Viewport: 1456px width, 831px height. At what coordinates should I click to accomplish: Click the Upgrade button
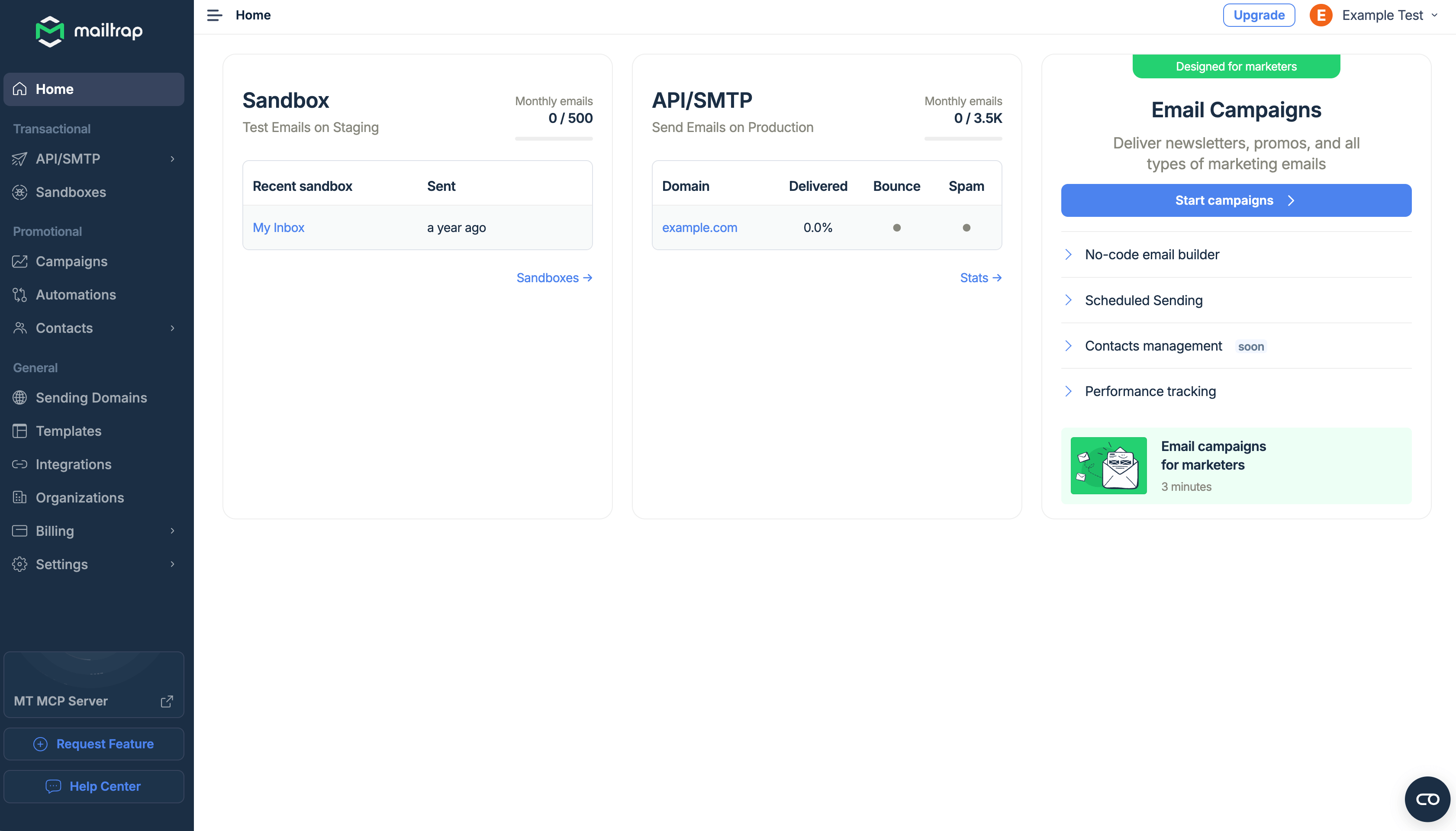(x=1259, y=16)
